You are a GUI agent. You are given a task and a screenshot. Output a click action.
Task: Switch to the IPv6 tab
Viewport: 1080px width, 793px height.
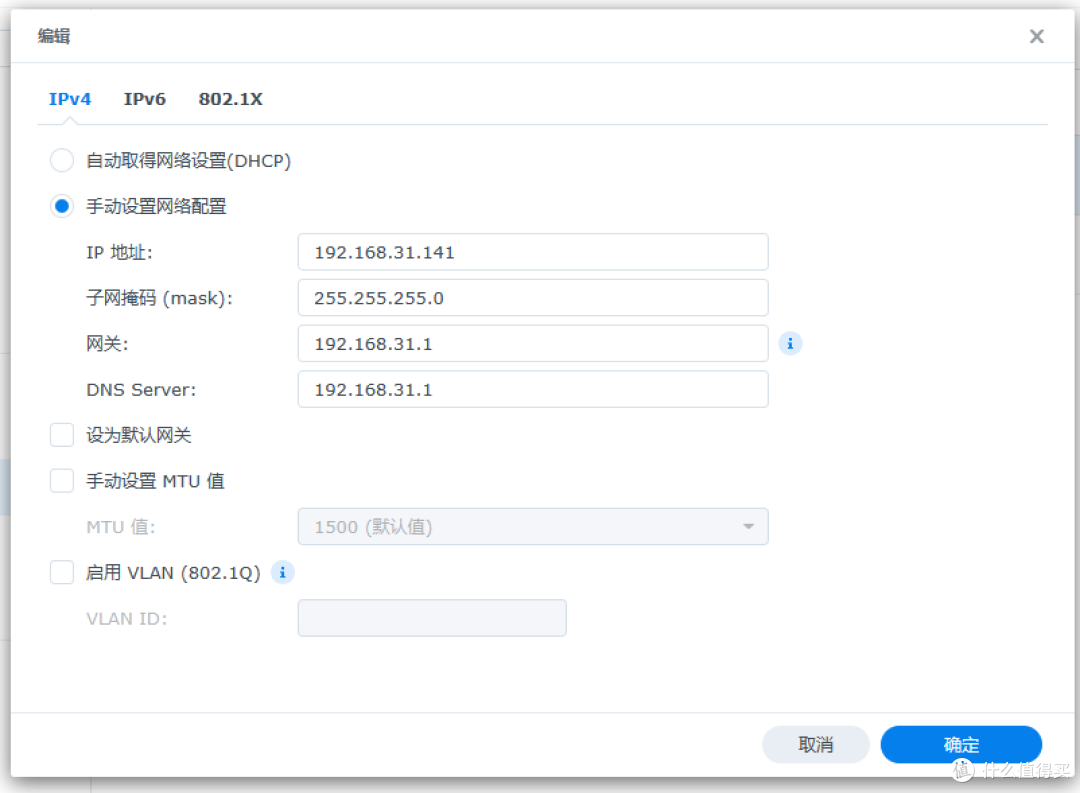click(x=144, y=99)
